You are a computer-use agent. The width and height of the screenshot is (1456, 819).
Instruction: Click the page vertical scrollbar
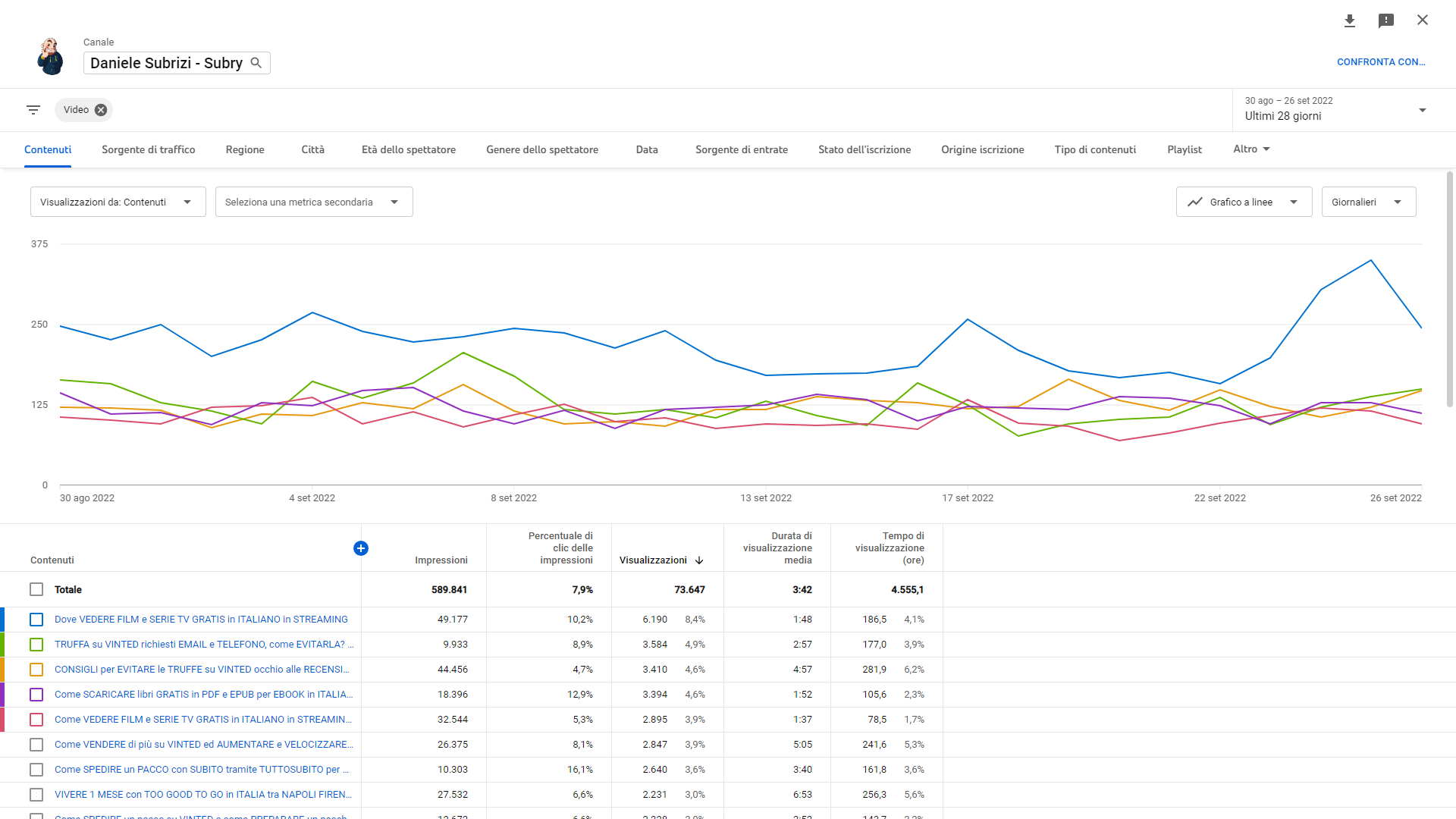coord(1450,288)
